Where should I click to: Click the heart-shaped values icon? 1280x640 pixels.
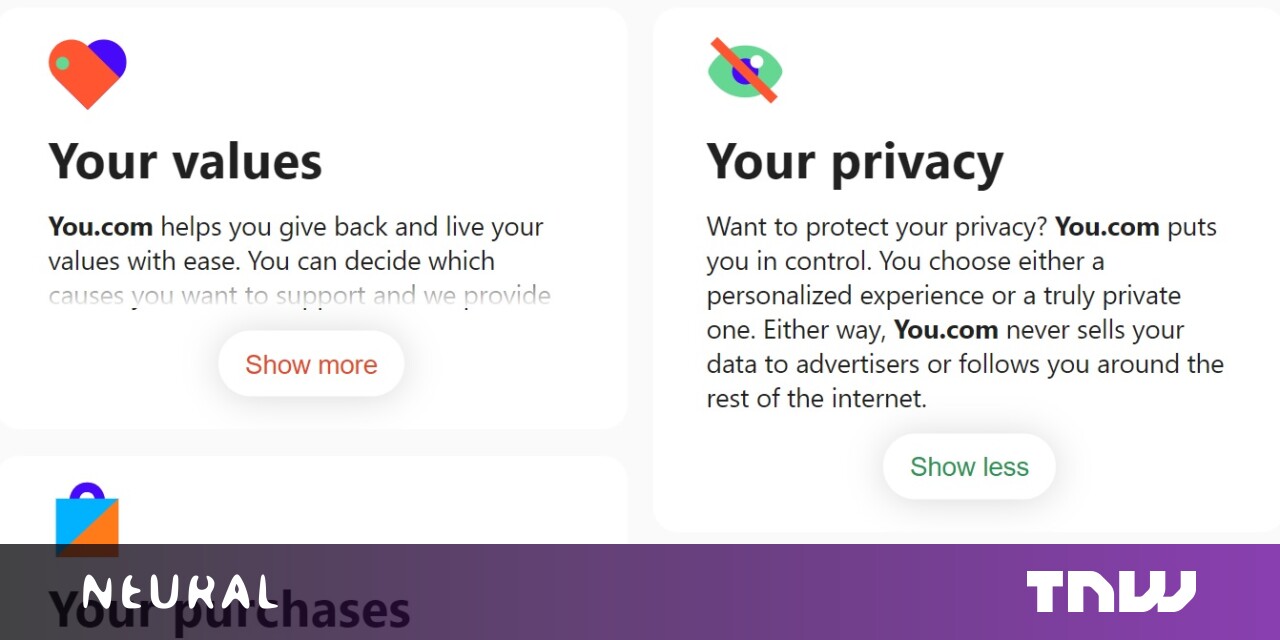(x=87, y=74)
